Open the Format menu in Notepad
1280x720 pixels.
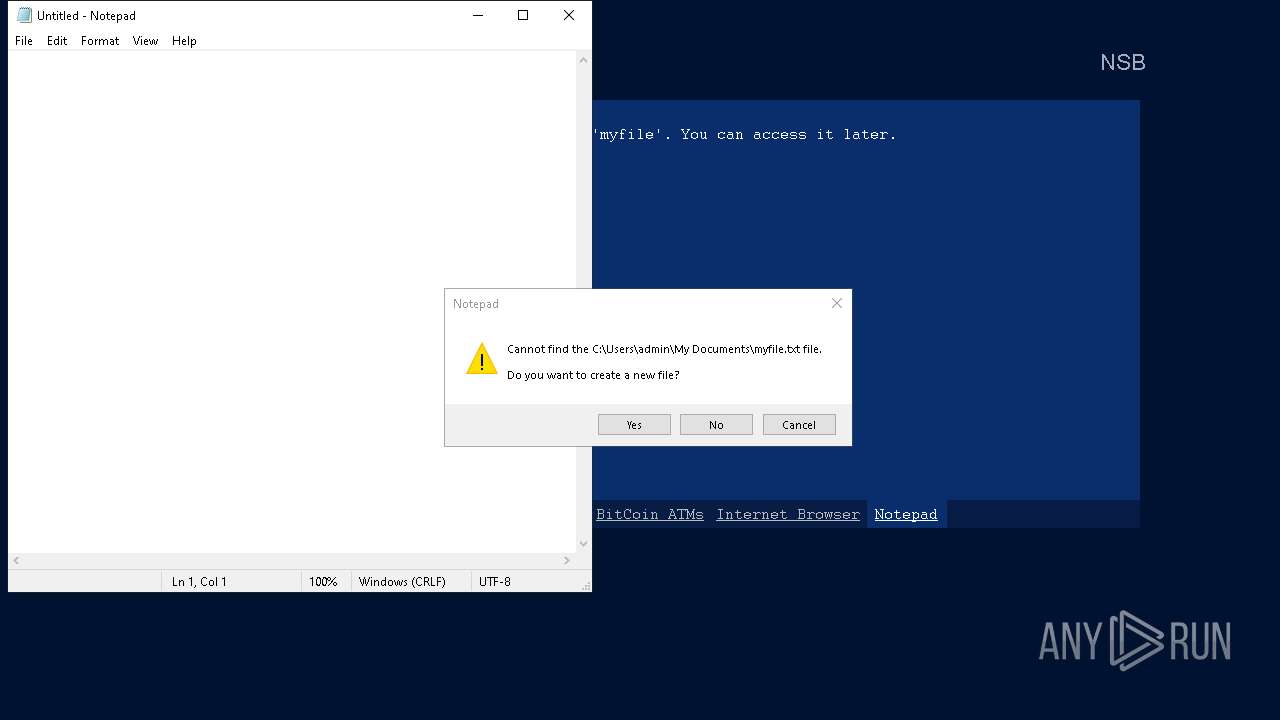click(100, 41)
